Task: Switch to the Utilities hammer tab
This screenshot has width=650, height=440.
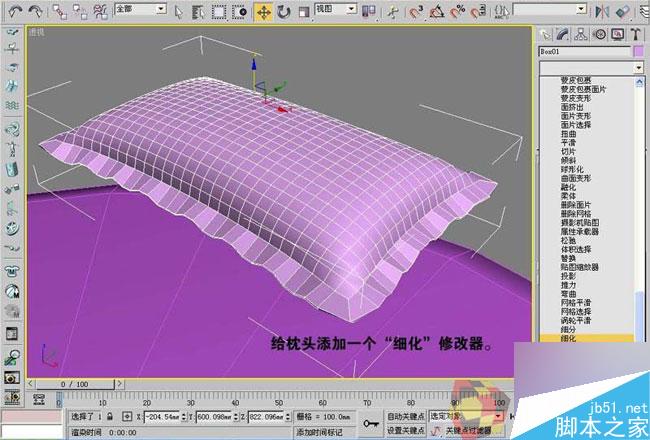Action: pyautogui.click(x=636, y=35)
